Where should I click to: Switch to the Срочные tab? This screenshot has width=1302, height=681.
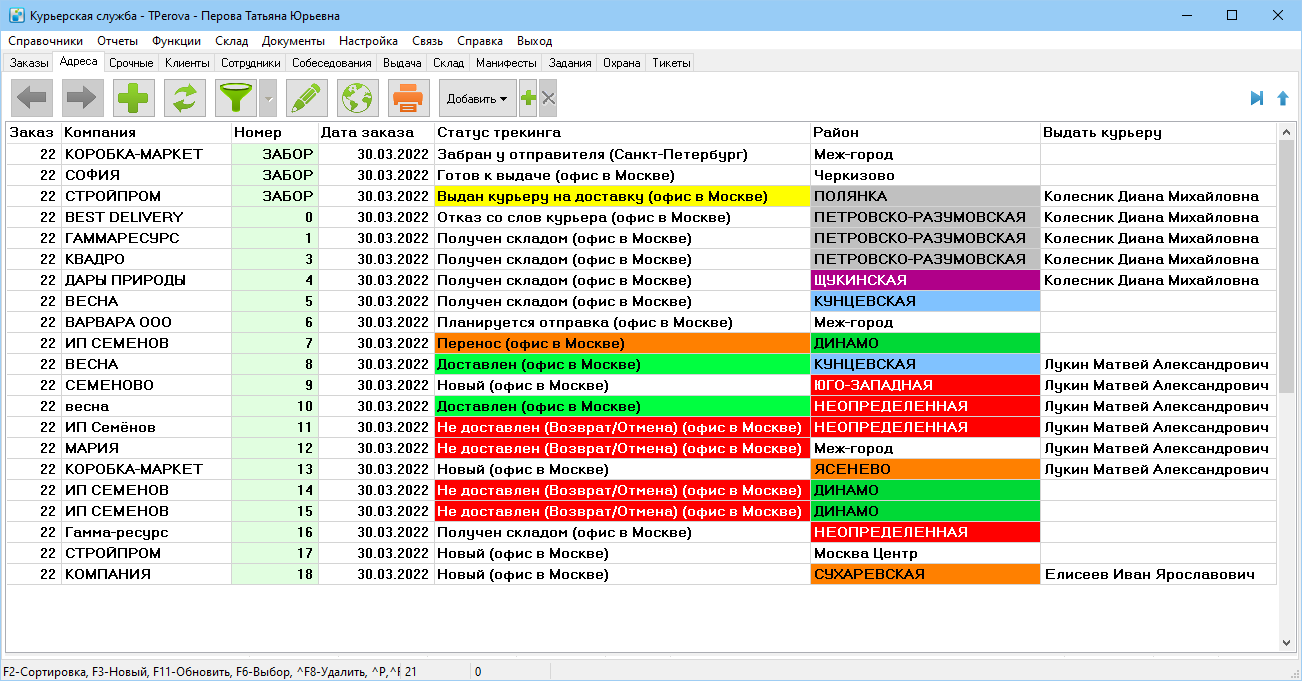tap(131, 63)
